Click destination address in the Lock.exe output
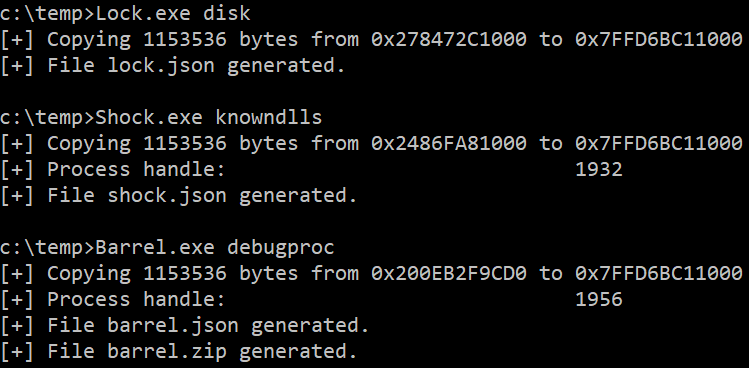This screenshot has width=749, height=368. click(x=659, y=39)
